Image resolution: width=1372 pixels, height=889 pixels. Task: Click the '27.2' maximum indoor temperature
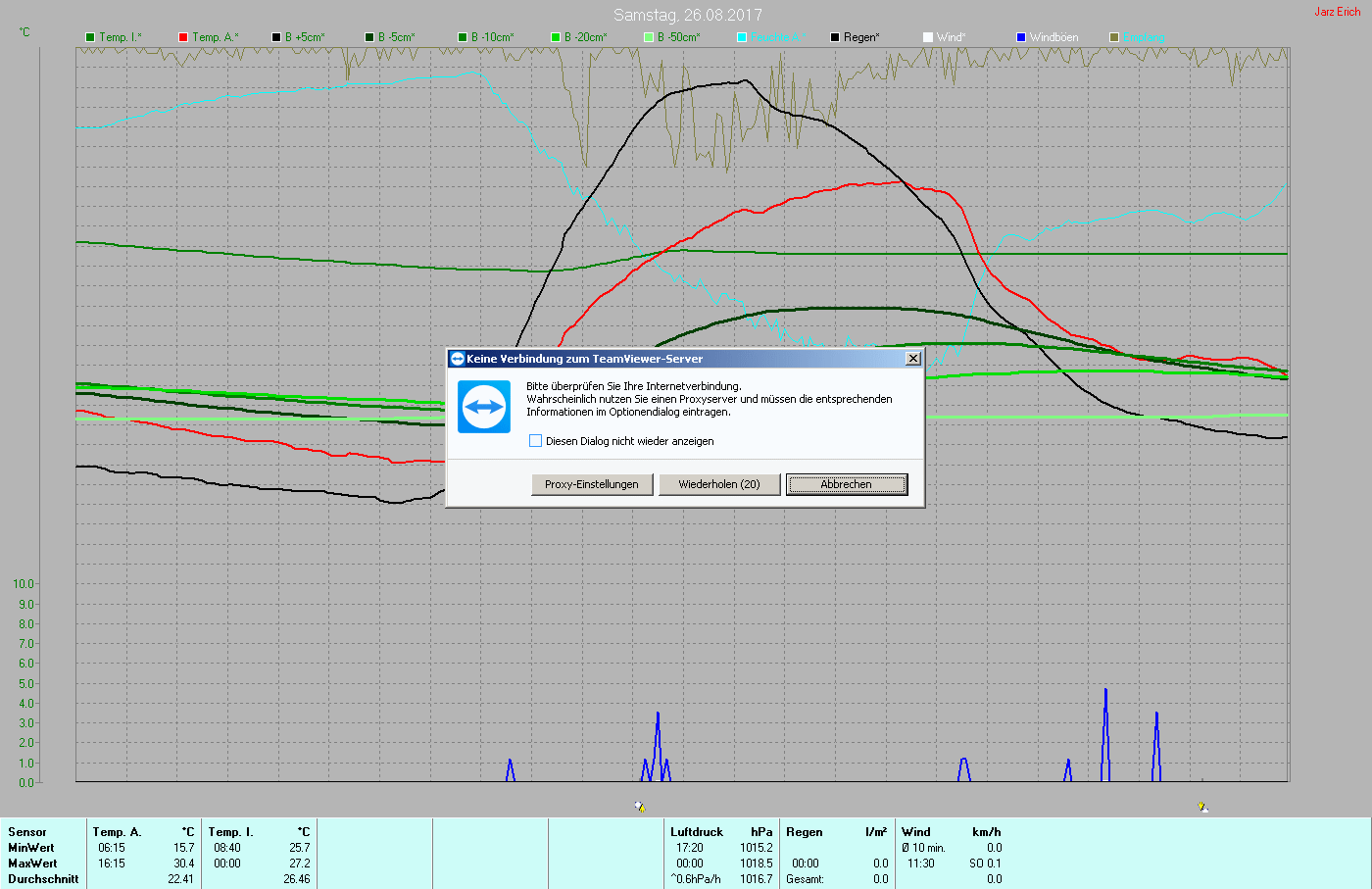(300, 864)
